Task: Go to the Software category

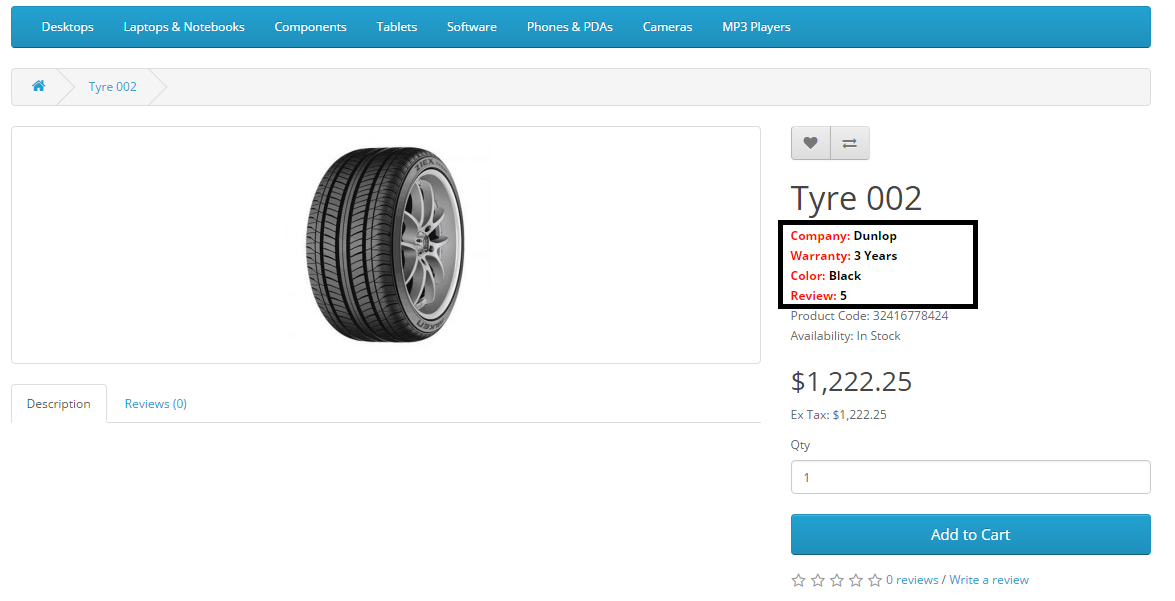Action: click(472, 27)
